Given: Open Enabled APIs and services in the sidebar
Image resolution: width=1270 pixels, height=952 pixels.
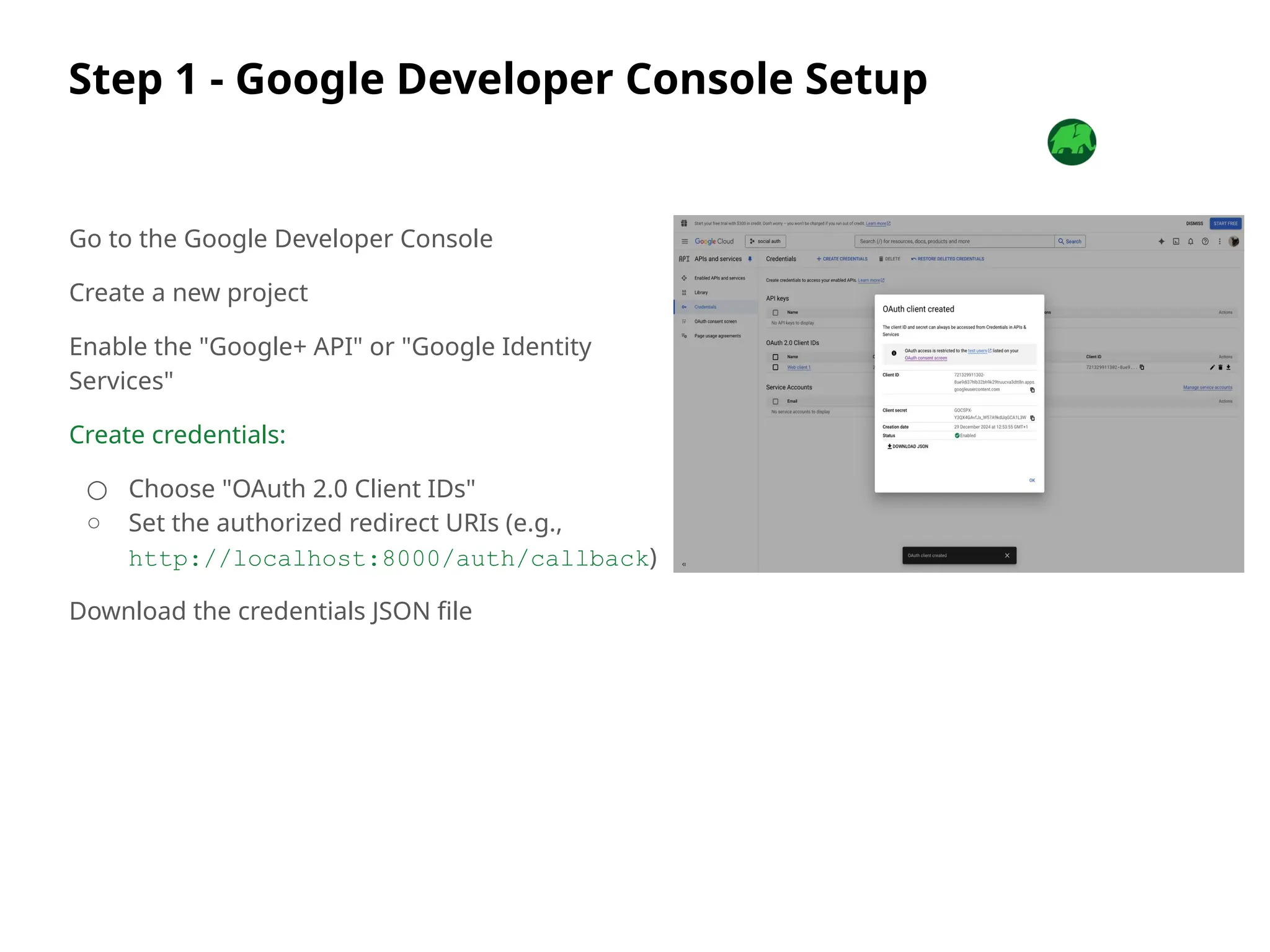Looking at the screenshot, I should (x=716, y=278).
